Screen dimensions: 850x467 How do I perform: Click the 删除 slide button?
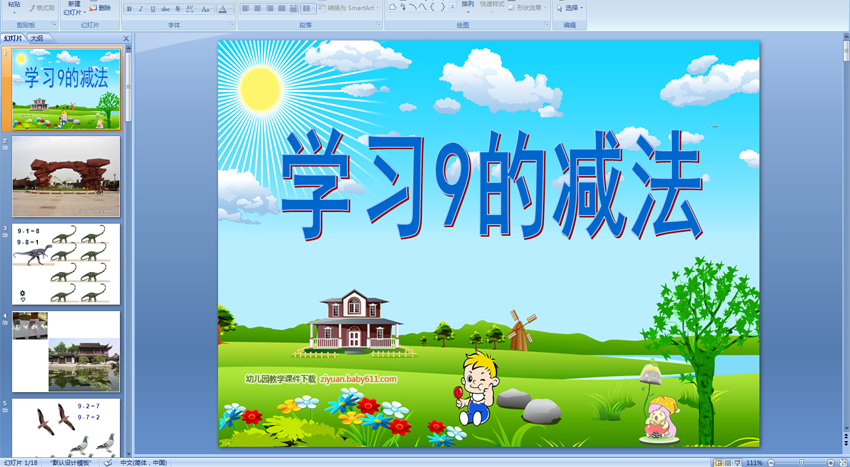coord(100,8)
